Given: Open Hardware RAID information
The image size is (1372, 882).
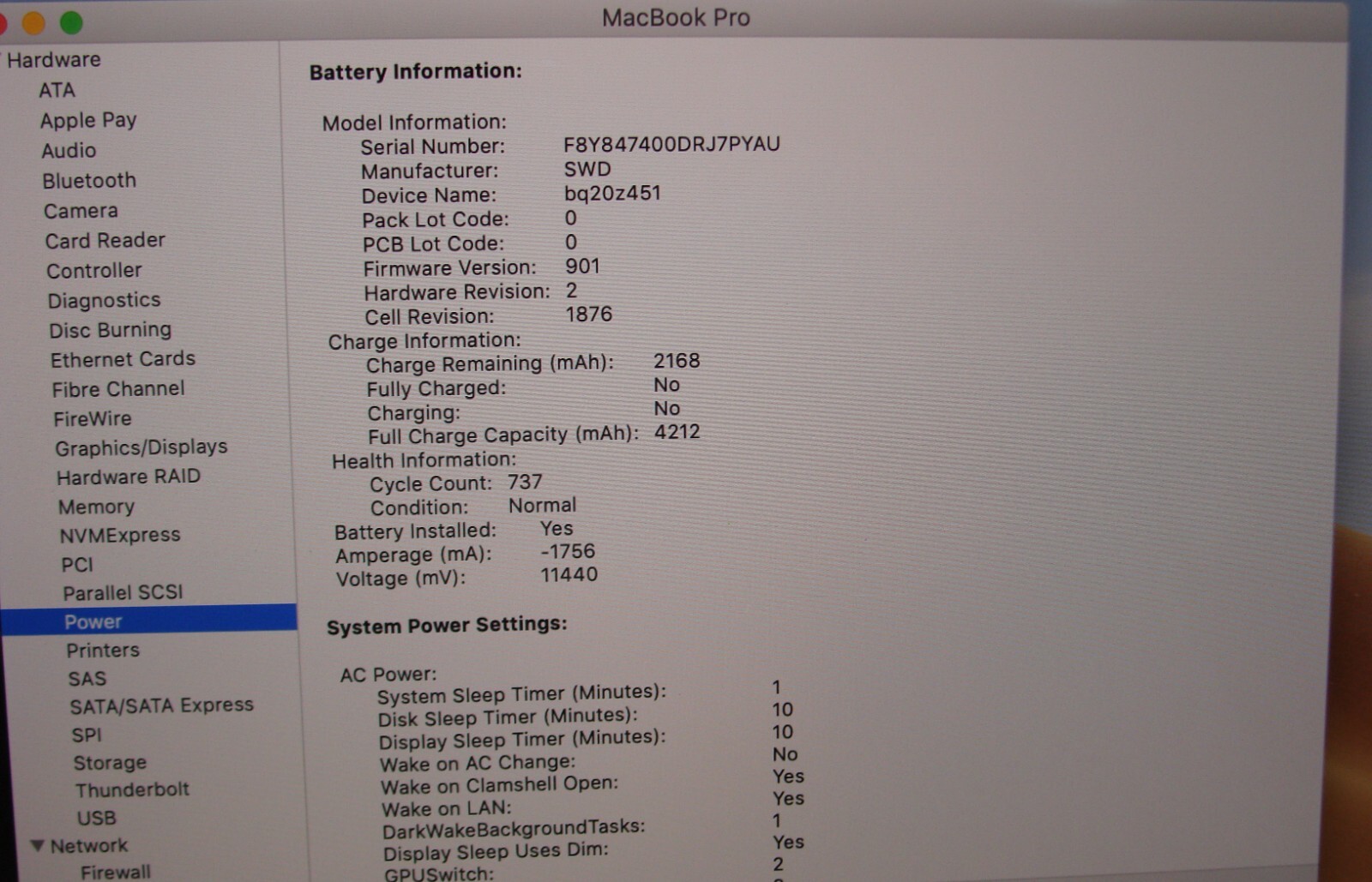Looking at the screenshot, I should tap(129, 477).
